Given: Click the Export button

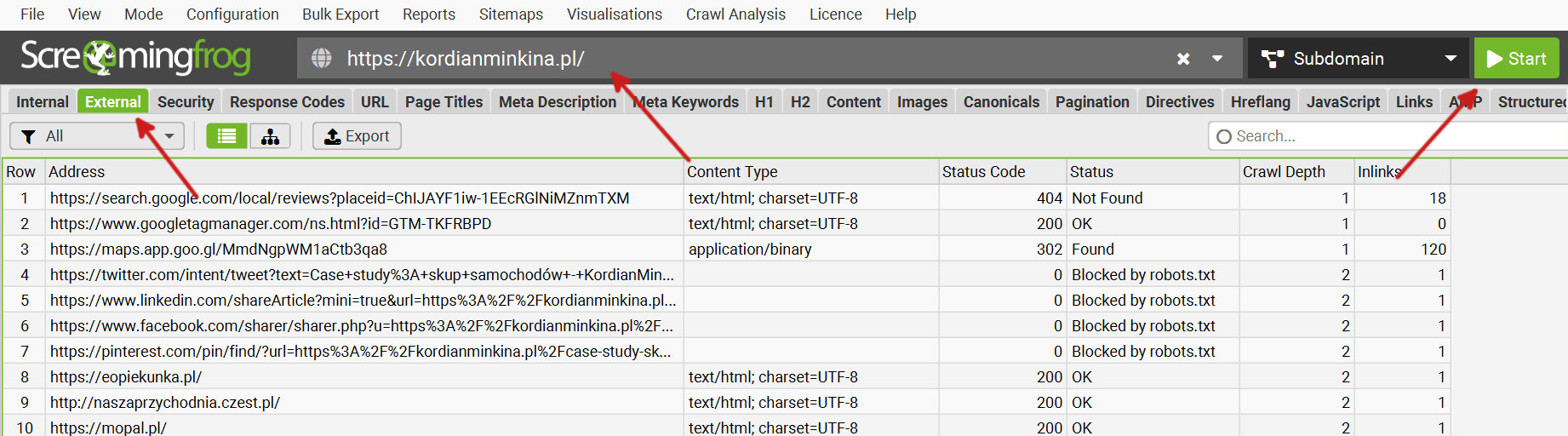Looking at the screenshot, I should (357, 136).
